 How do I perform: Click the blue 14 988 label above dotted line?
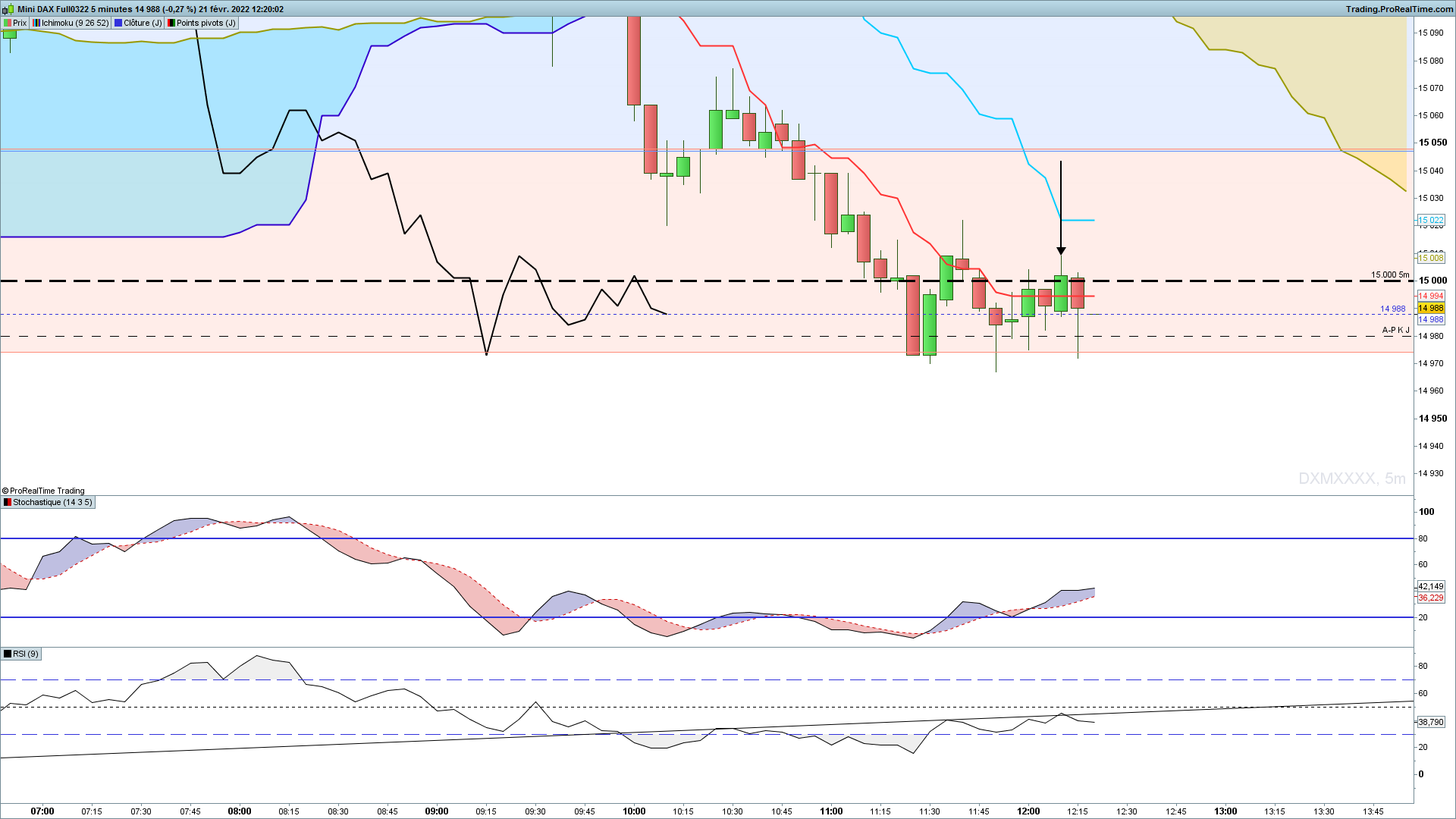tap(1392, 309)
